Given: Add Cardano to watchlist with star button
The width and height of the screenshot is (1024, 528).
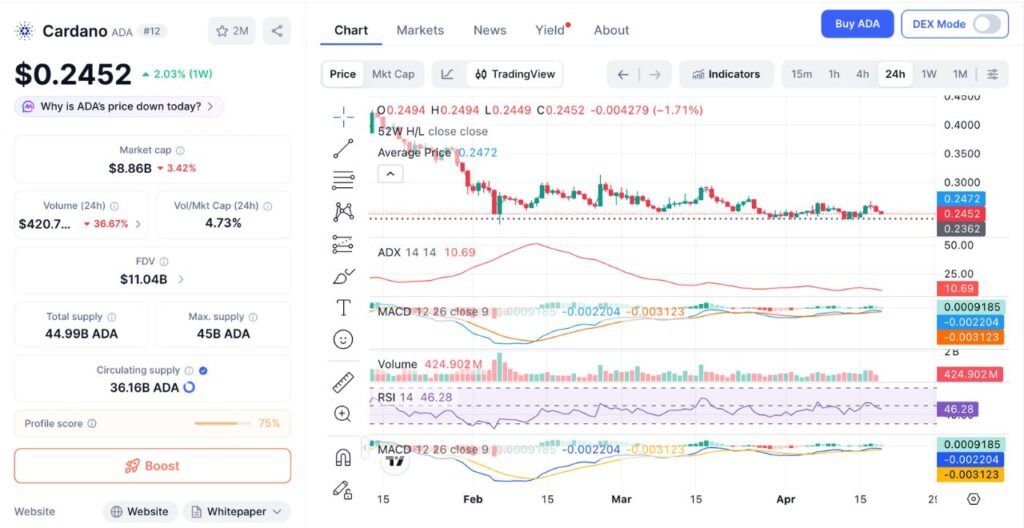Looking at the screenshot, I should pos(232,31).
